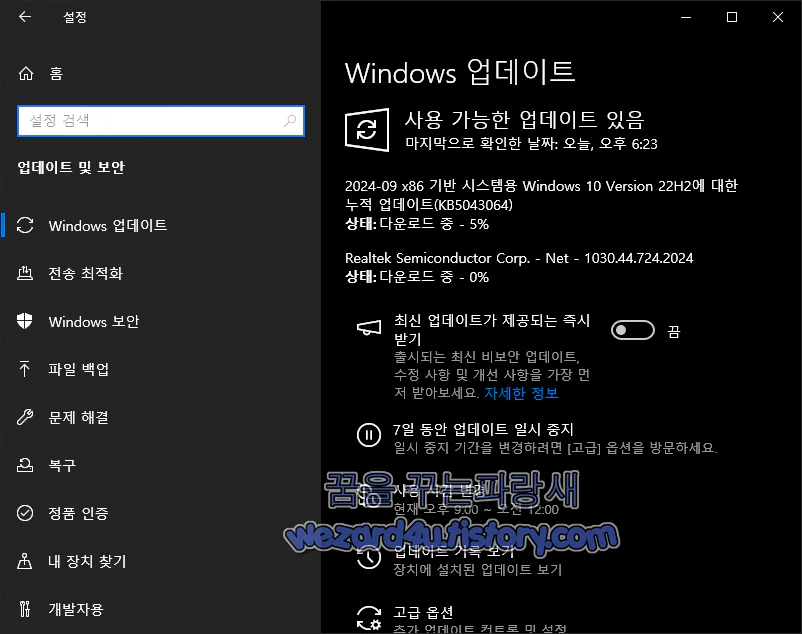Click the 내 장치 찾기 location icon
This screenshot has height=634, width=802.
25,561
